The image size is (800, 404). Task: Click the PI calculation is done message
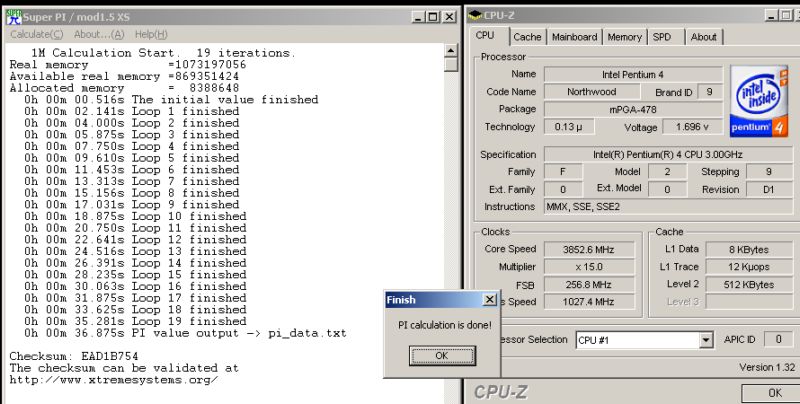tap(445, 325)
